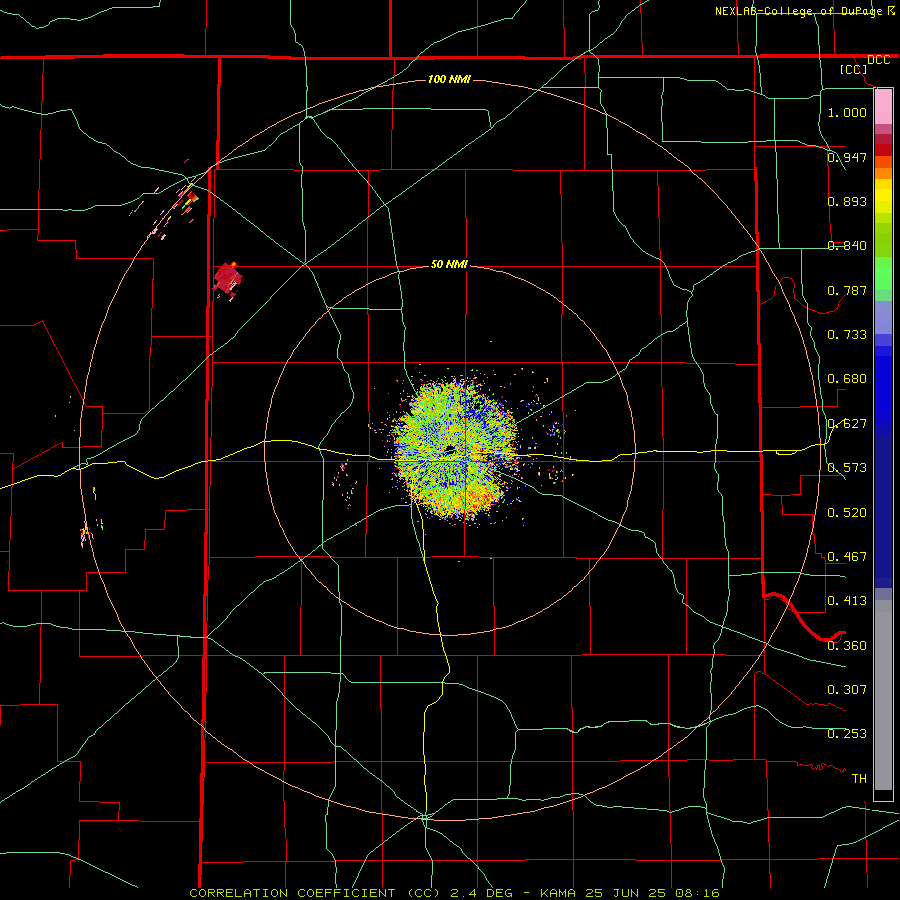Click the red diamond-shaped radar echo patch
The image size is (900, 900).
228,278
